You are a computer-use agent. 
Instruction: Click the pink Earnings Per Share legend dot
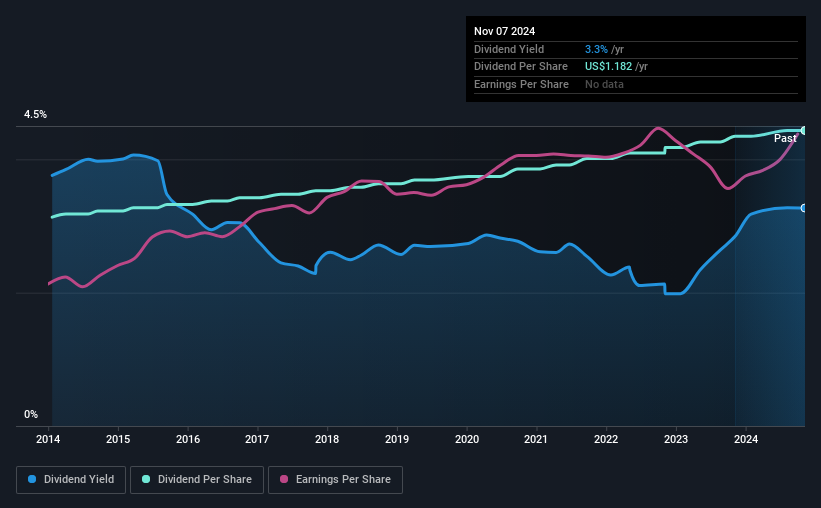pyautogui.click(x=284, y=479)
